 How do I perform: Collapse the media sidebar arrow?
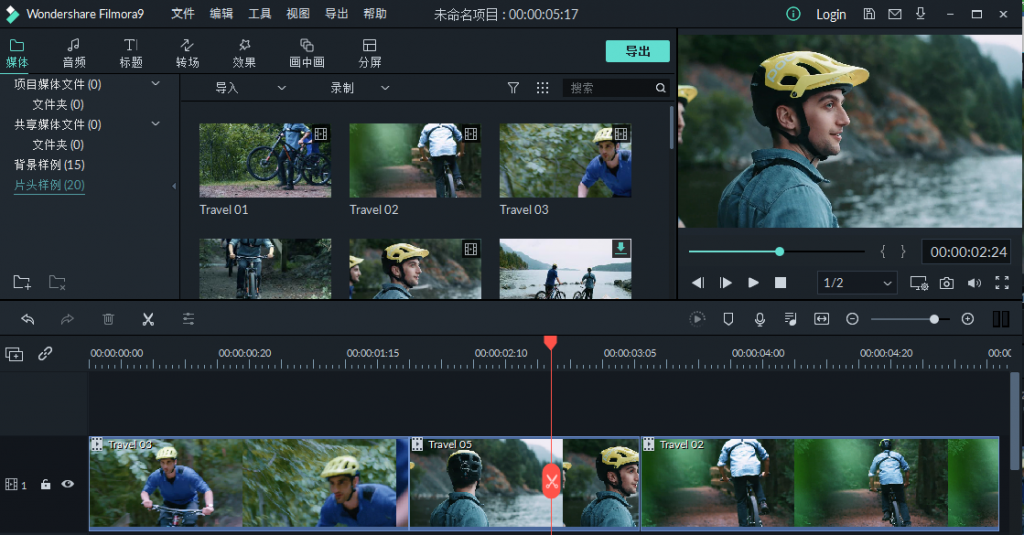point(174,186)
